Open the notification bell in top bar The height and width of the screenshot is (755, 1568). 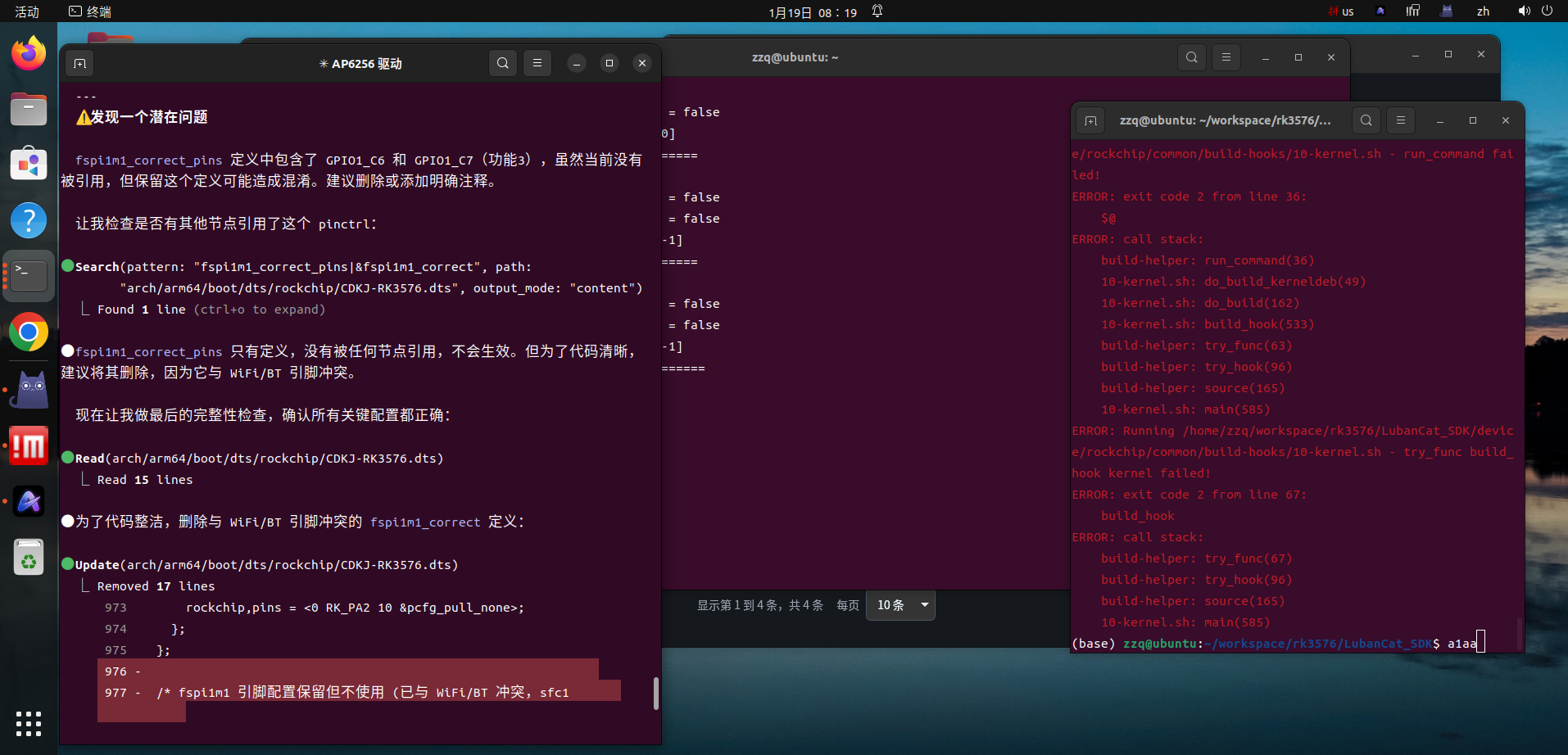pyautogui.click(x=877, y=11)
